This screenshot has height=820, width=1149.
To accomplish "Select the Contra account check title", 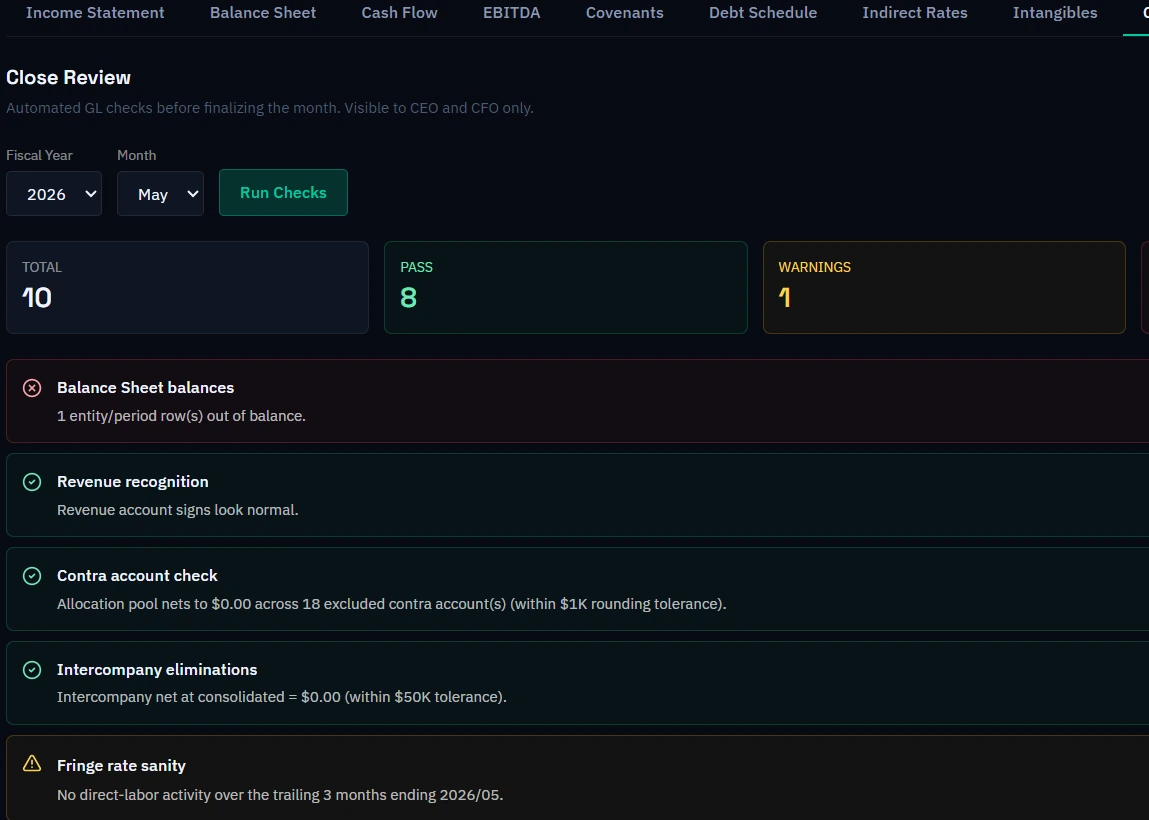I will pos(137,576).
